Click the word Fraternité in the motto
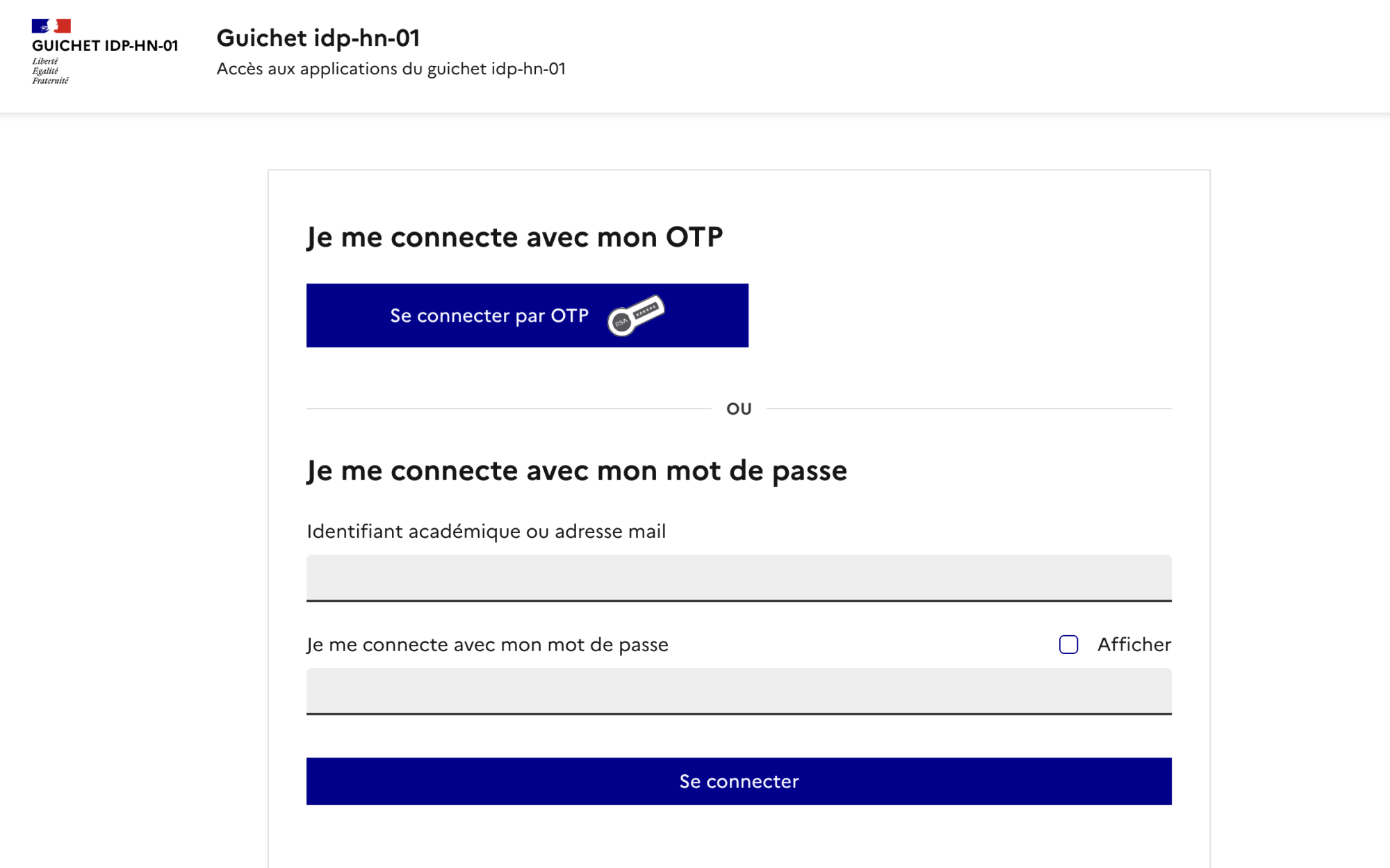 tap(51, 81)
